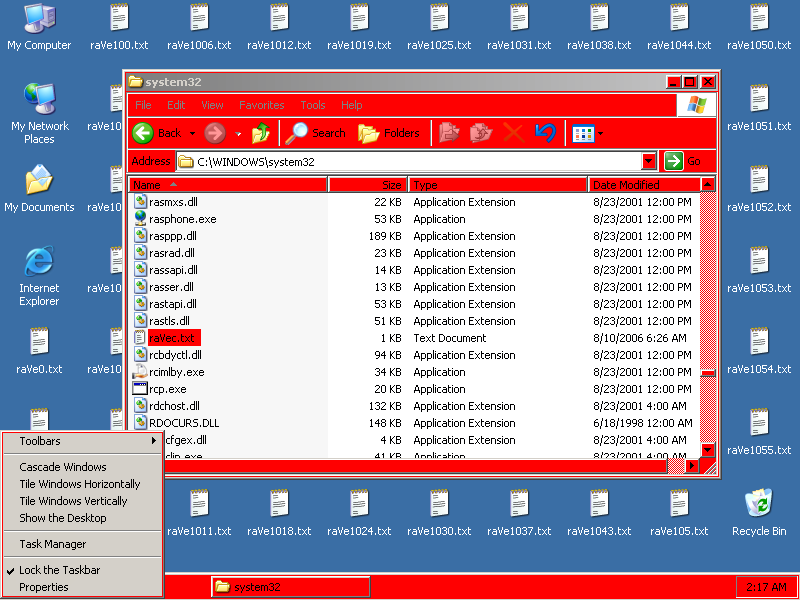Choose Tile Windows Horizontally
Image resolution: width=800 pixels, height=600 pixels.
point(83,484)
